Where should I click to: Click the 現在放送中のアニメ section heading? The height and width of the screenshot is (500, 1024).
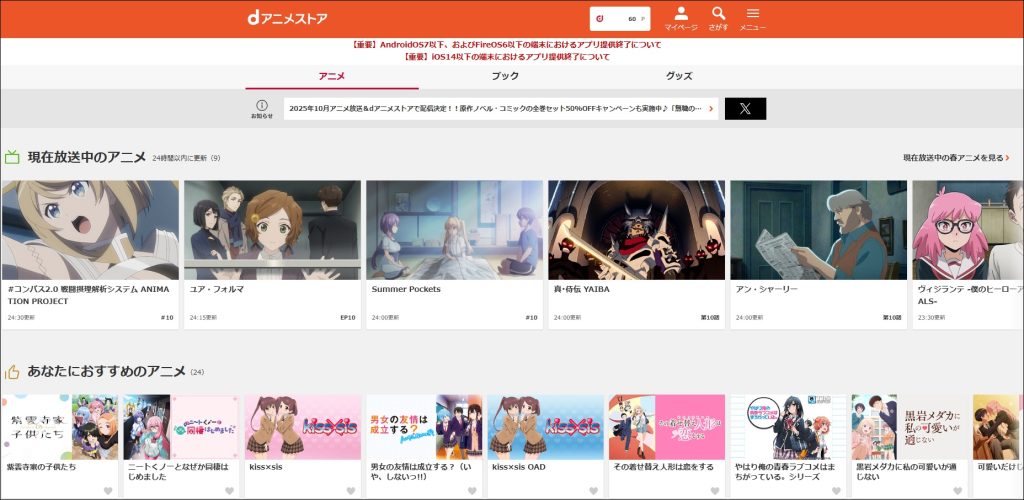[86, 157]
